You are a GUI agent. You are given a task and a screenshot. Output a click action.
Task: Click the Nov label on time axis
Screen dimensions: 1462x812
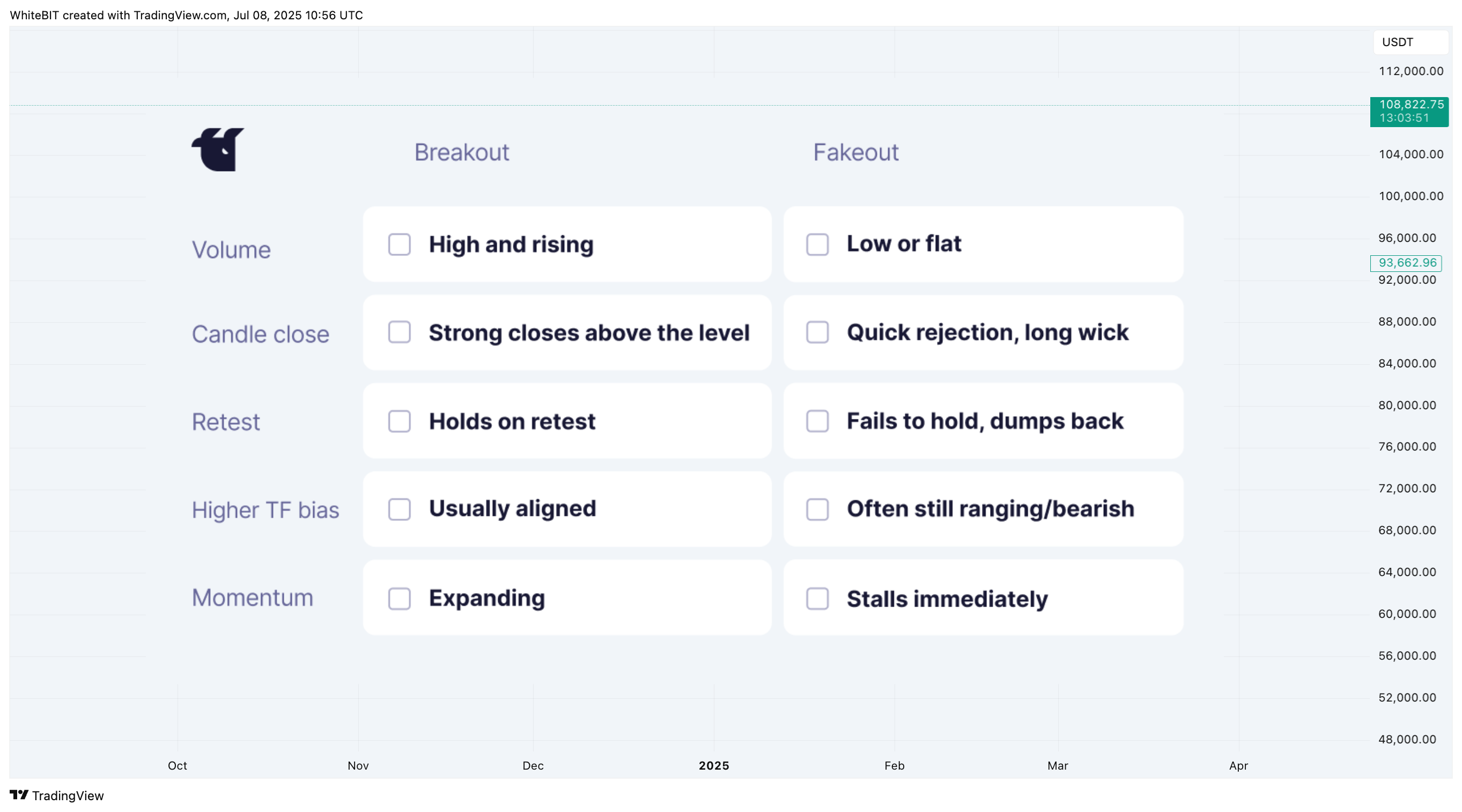tap(358, 765)
